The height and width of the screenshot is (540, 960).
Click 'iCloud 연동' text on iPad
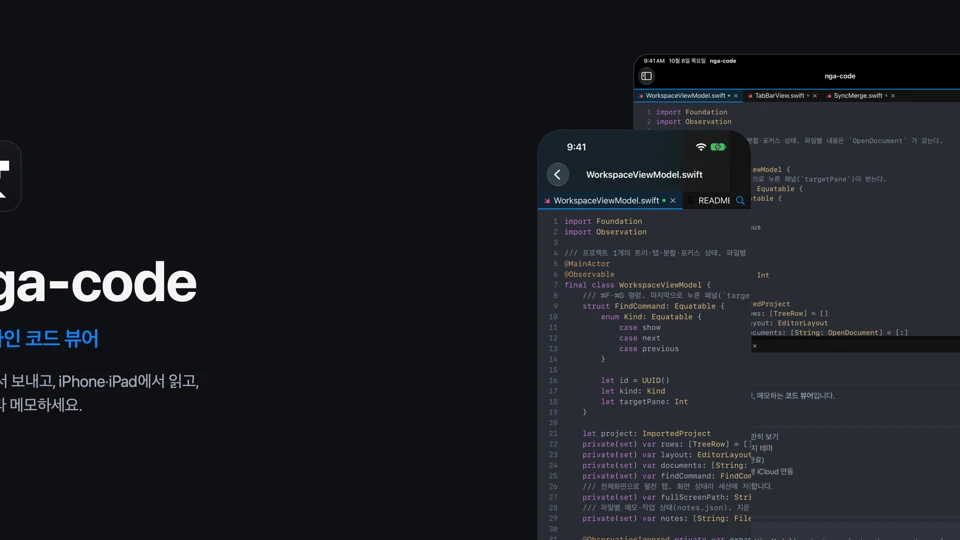[x=775, y=471]
